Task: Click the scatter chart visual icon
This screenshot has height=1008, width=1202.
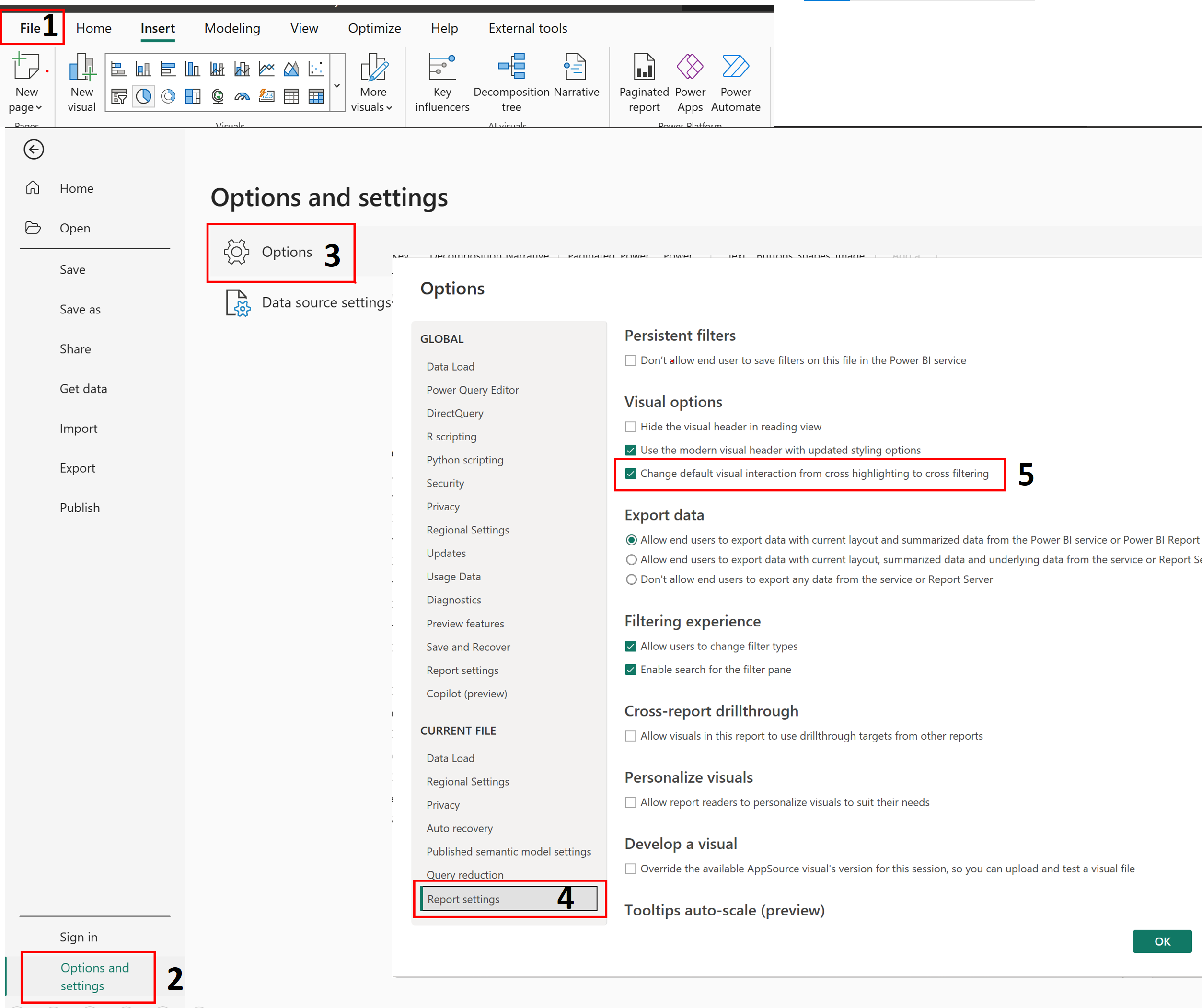Action: 316,69
